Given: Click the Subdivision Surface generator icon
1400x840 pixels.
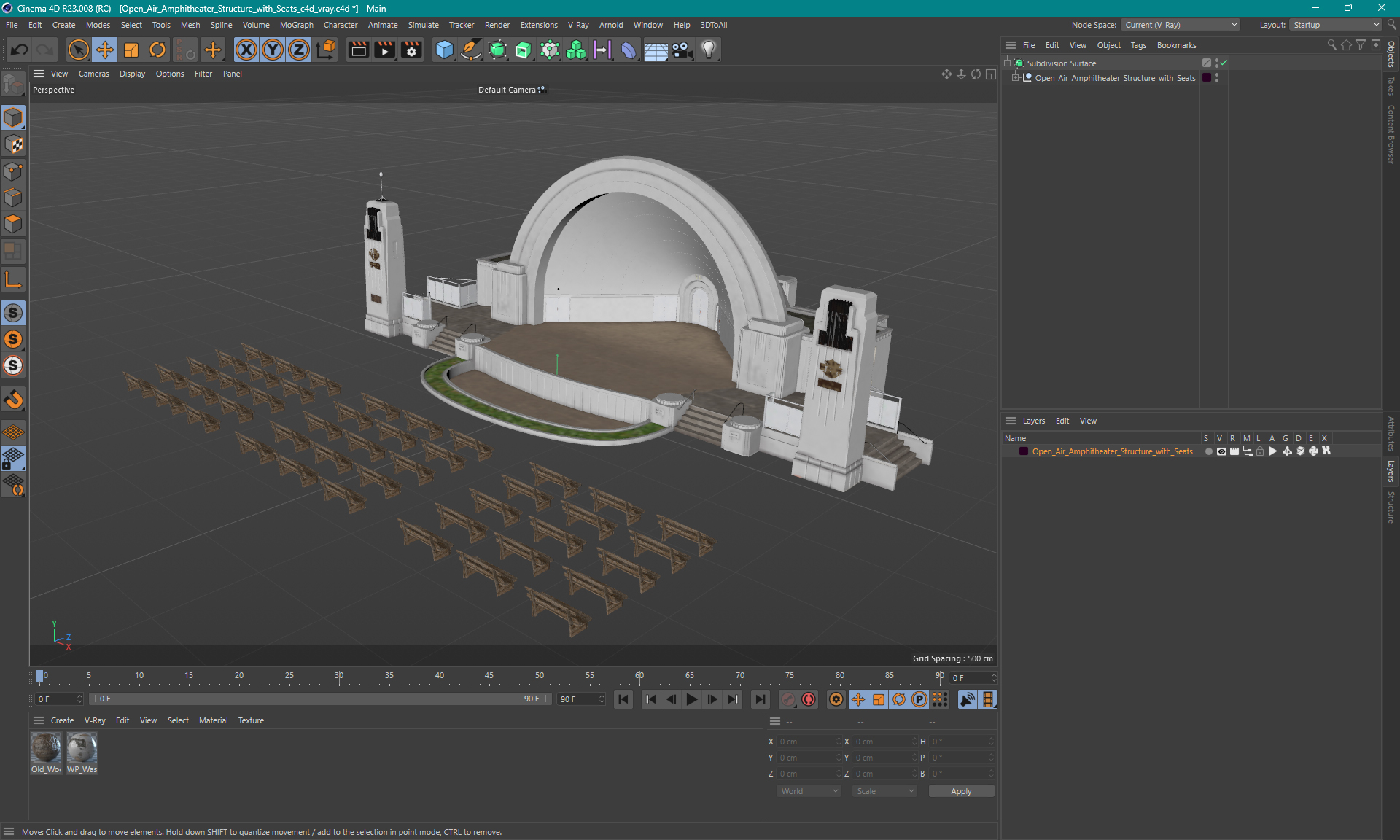Looking at the screenshot, I should pyautogui.click(x=497, y=50).
